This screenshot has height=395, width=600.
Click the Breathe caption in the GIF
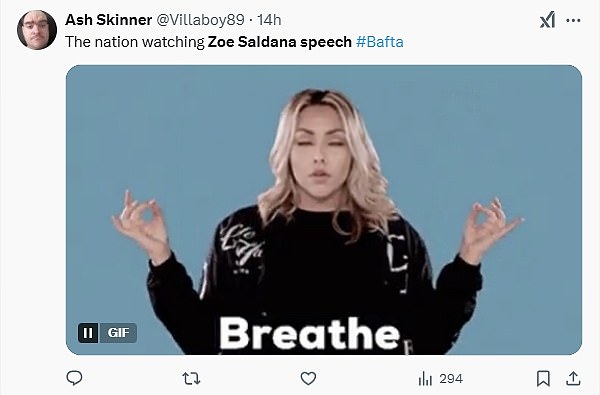click(310, 334)
